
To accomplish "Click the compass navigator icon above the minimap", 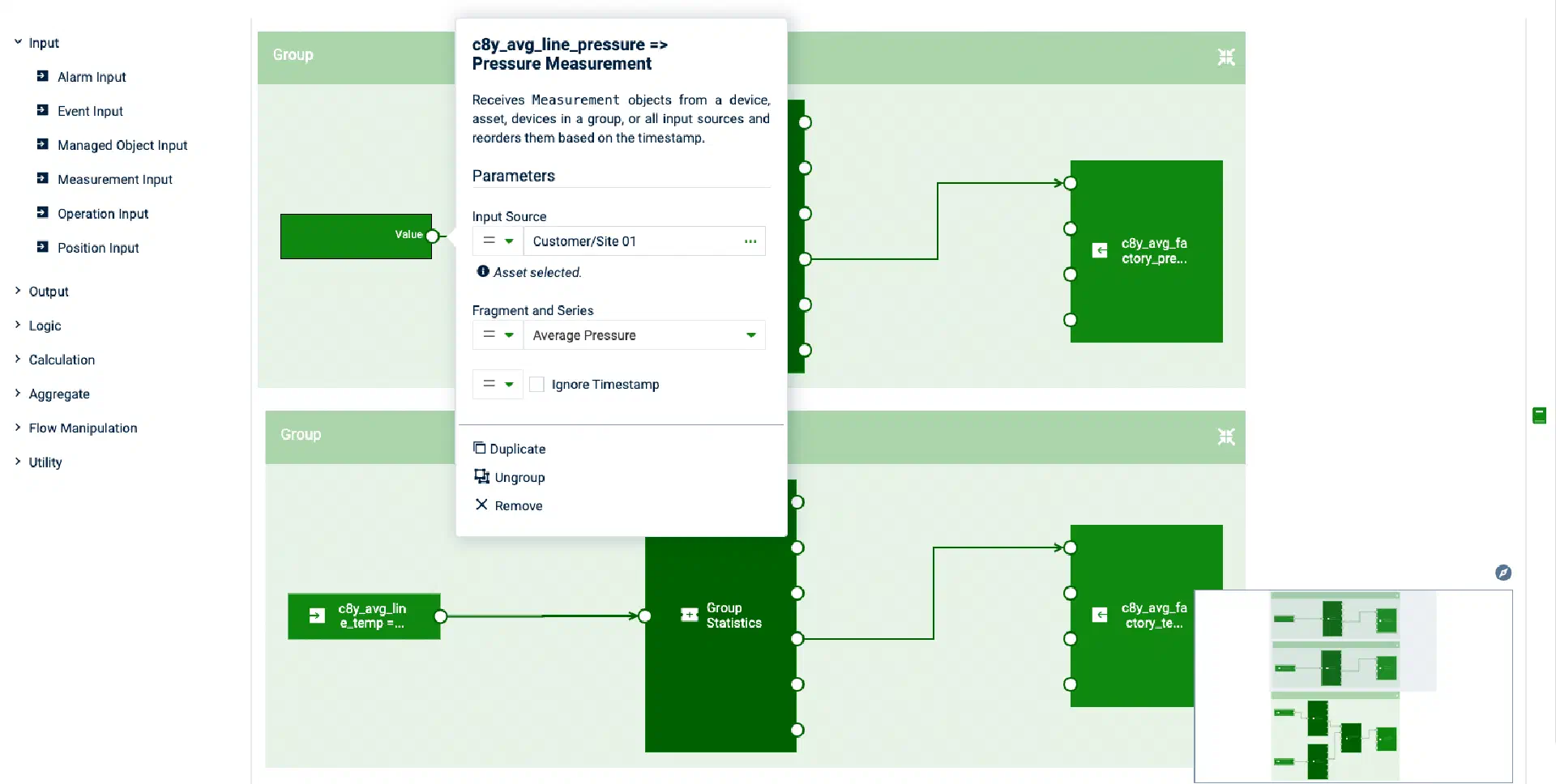I will [1503, 573].
